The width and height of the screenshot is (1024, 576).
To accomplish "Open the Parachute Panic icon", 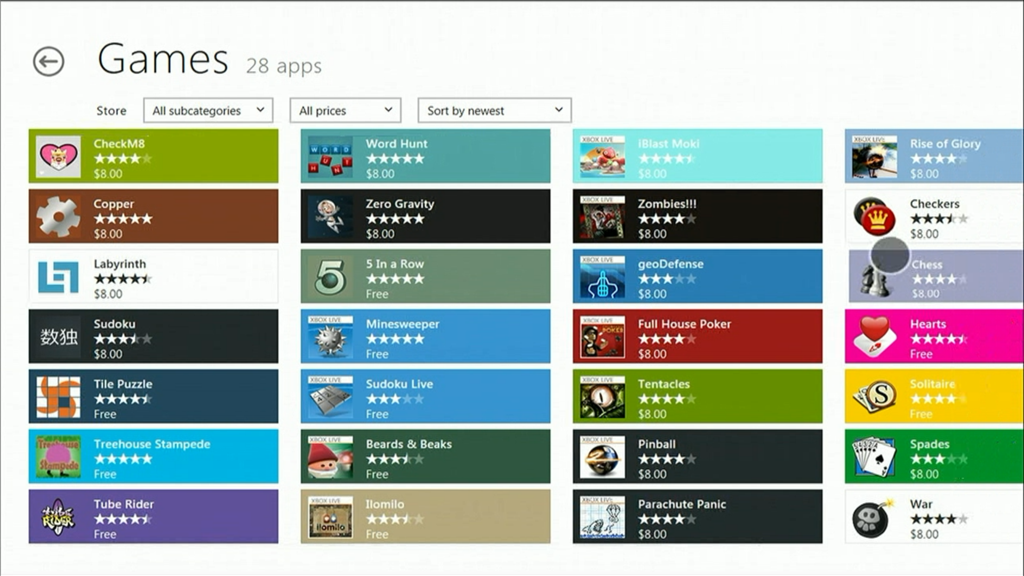I will click(x=602, y=517).
